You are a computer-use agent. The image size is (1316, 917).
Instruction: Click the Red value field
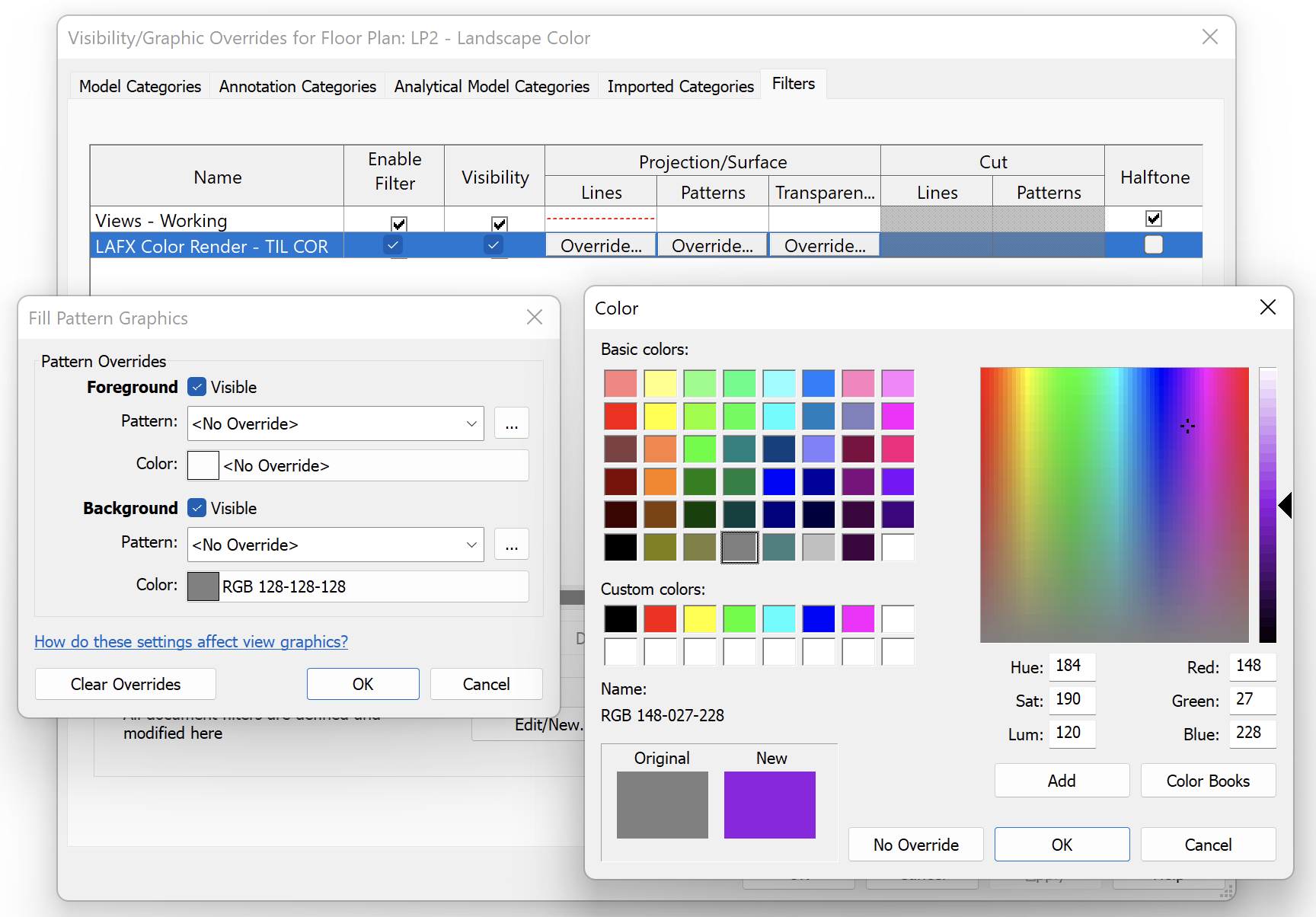tap(1253, 666)
